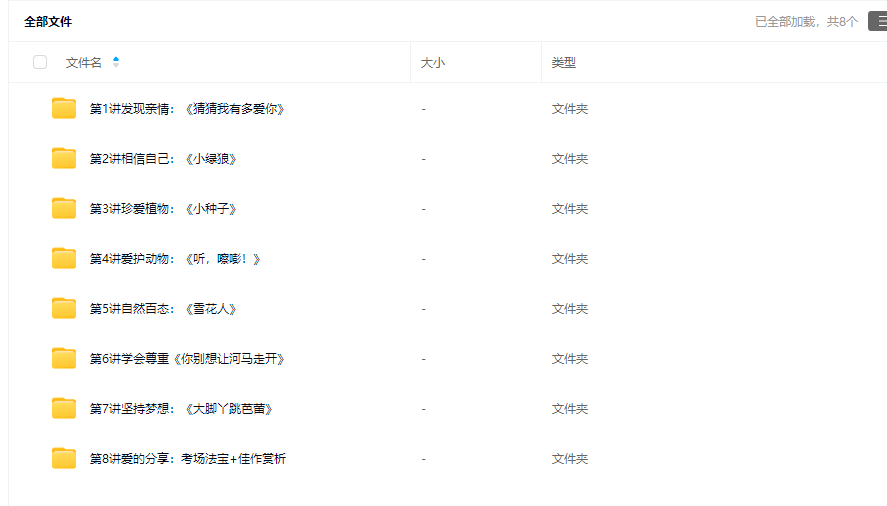Sort files by 类型 column
The image size is (887, 506).
click(x=563, y=63)
